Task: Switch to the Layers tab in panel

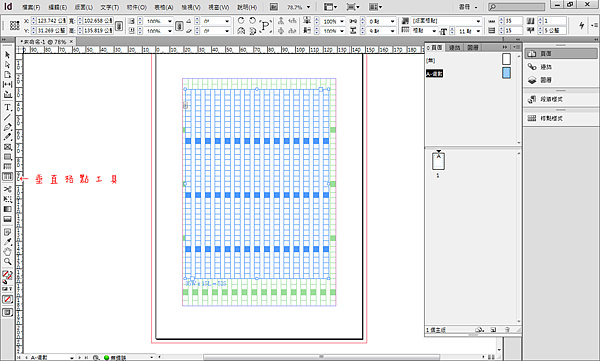Action: coord(473,47)
